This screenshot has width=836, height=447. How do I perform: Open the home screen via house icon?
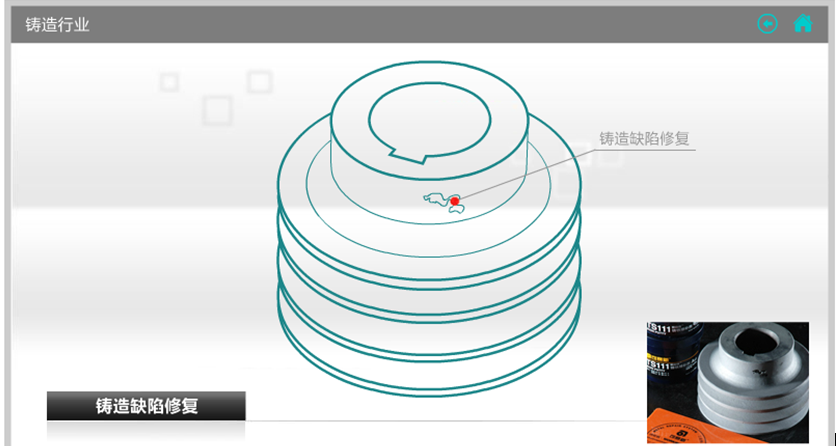803,23
